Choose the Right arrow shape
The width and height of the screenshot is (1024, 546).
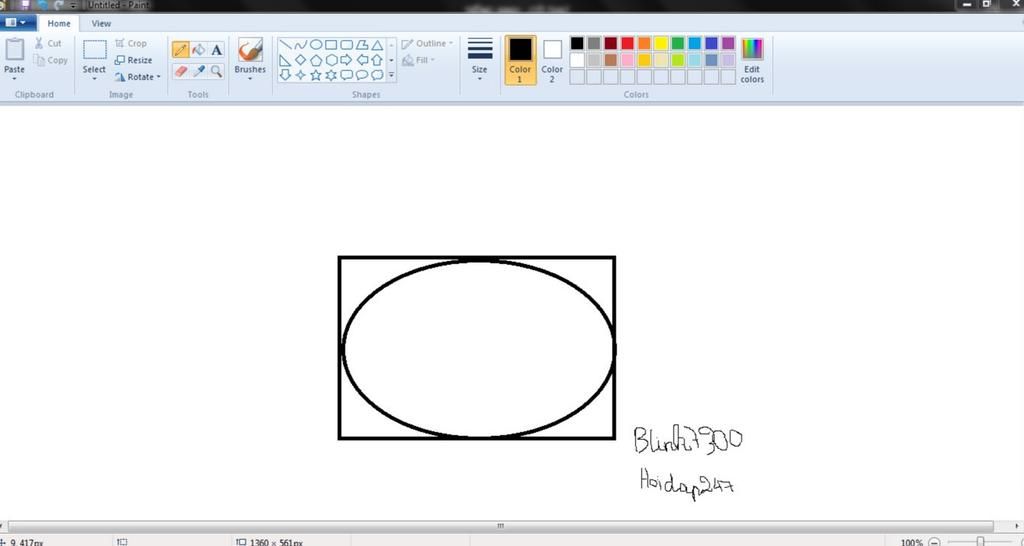[347, 60]
